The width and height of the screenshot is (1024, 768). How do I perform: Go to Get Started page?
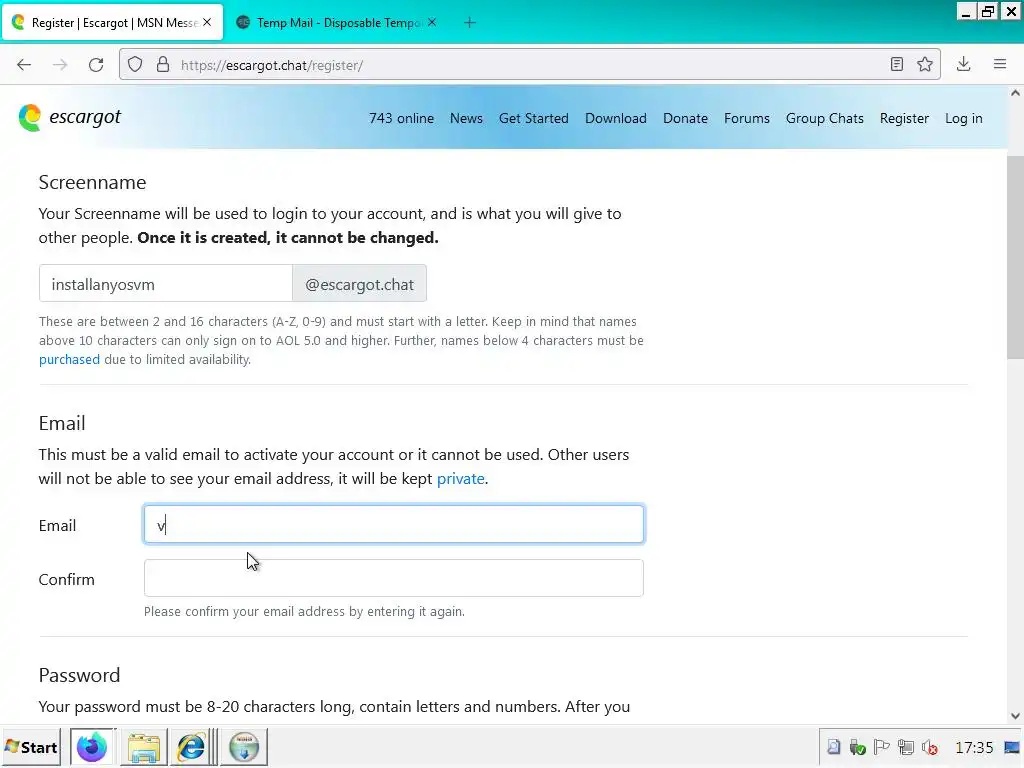pos(534,118)
